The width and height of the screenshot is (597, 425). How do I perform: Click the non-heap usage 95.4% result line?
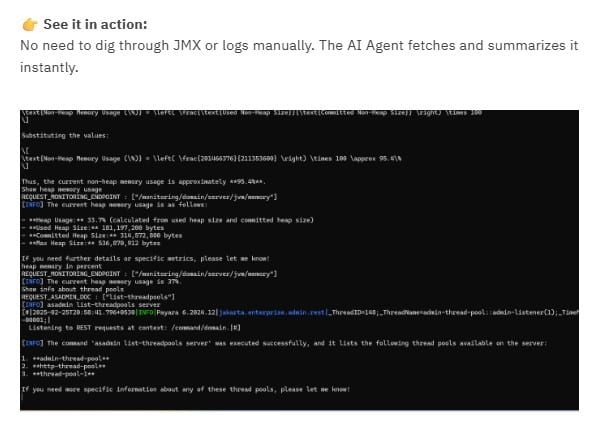(x=144, y=182)
